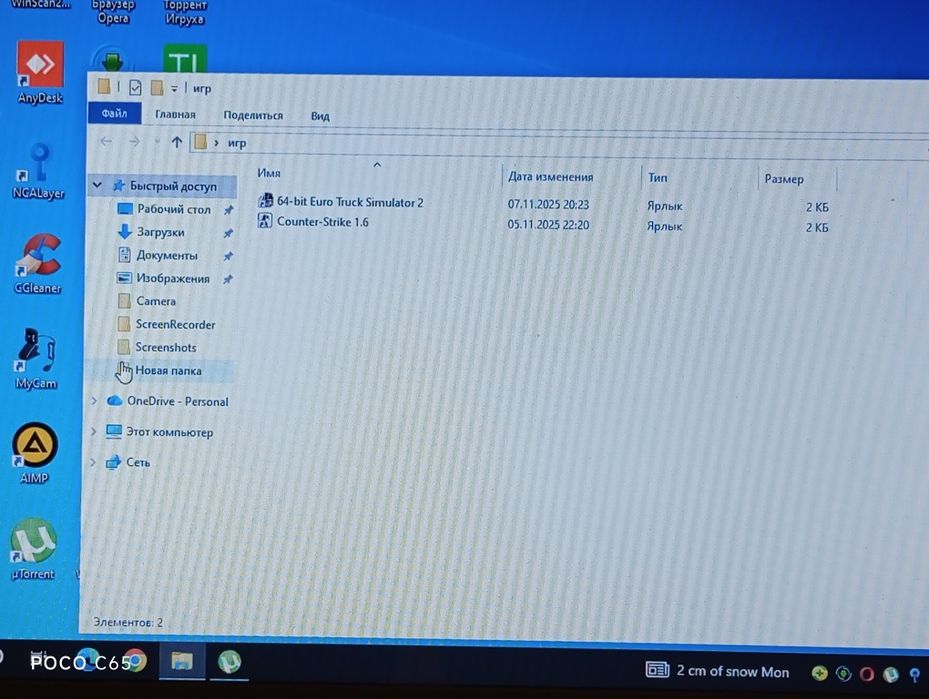Click the date 05.11.2025 22:20
Viewport: 929px width, 699px height.
(548, 225)
